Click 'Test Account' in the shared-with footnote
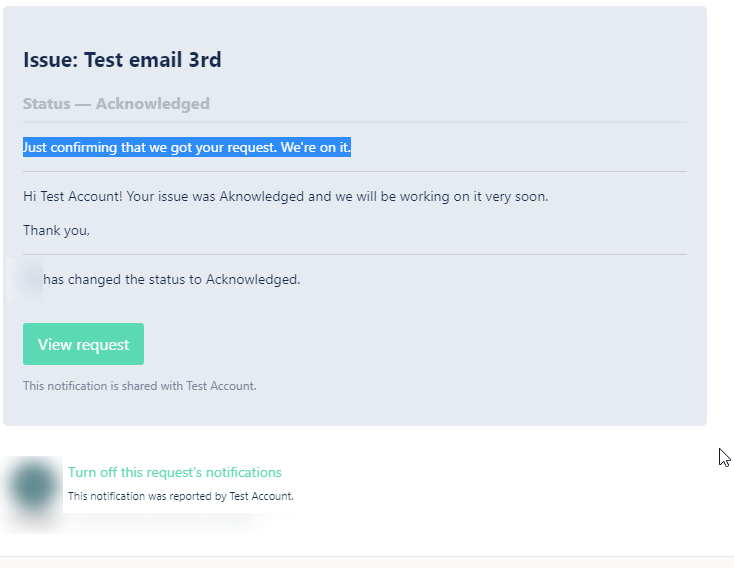The width and height of the screenshot is (734, 568). pos(220,386)
